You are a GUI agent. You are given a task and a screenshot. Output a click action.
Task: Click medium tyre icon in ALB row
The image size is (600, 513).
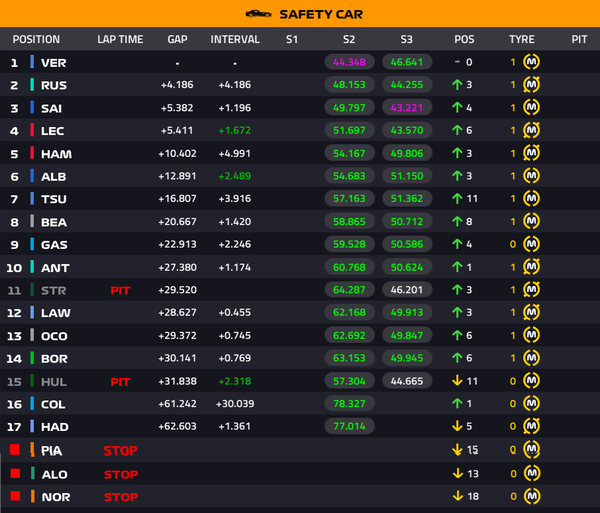[x=532, y=176]
